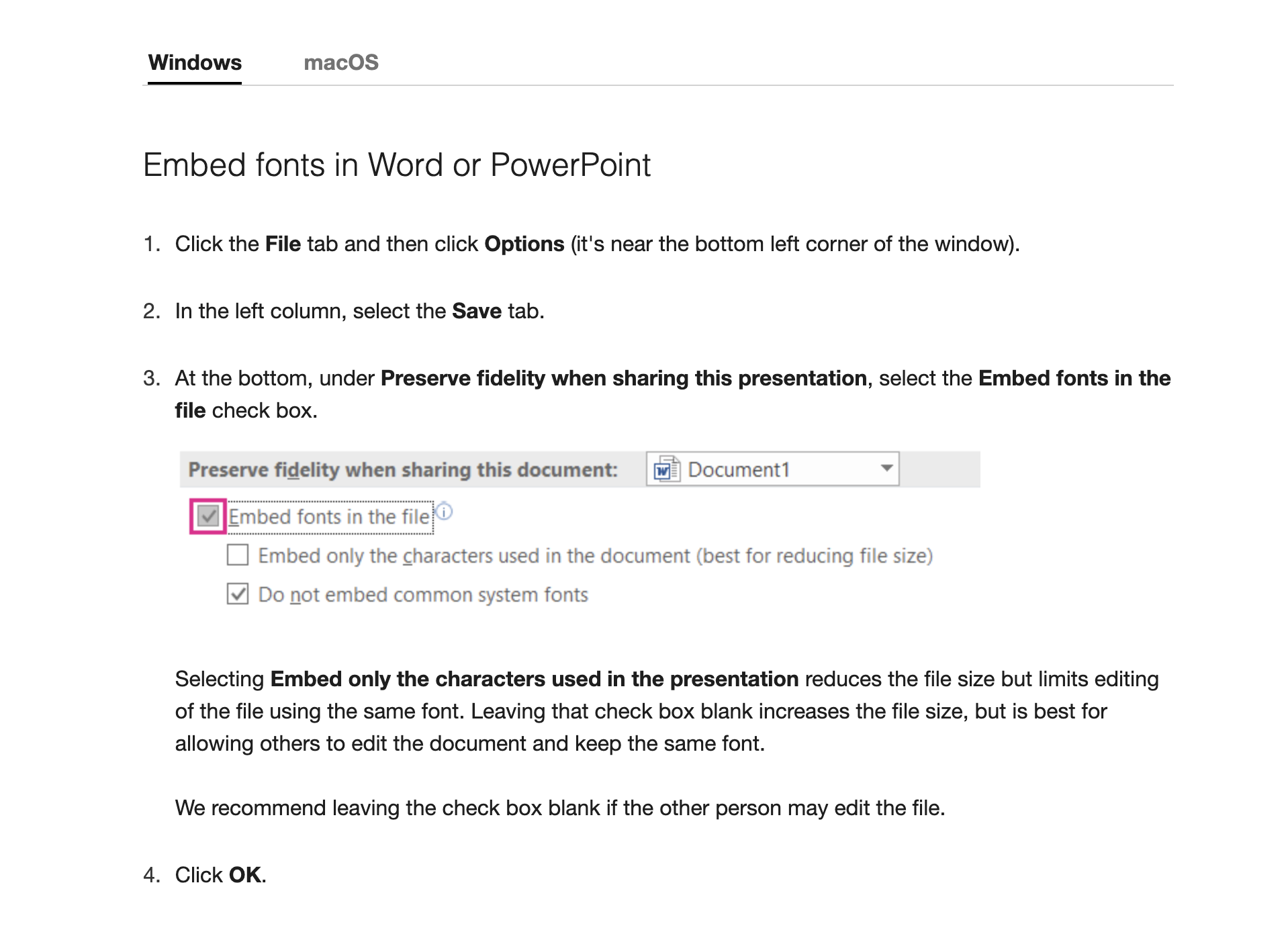The image size is (1288, 928).
Task: Check Embed only the characters used option
Action: 238,555
